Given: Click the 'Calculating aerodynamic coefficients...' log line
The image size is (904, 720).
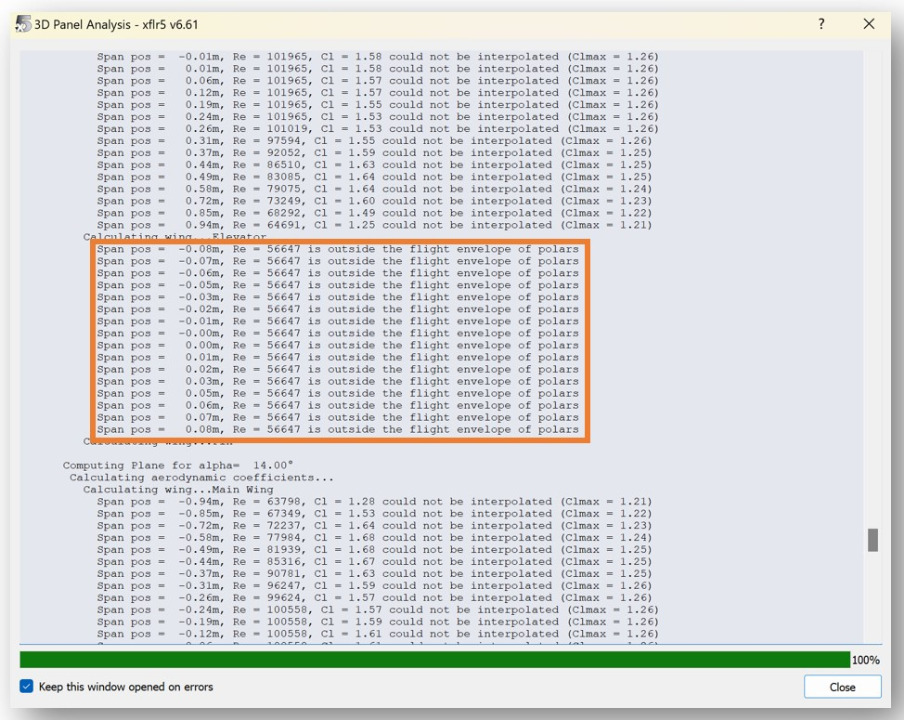Looking at the screenshot, I should [x=201, y=478].
